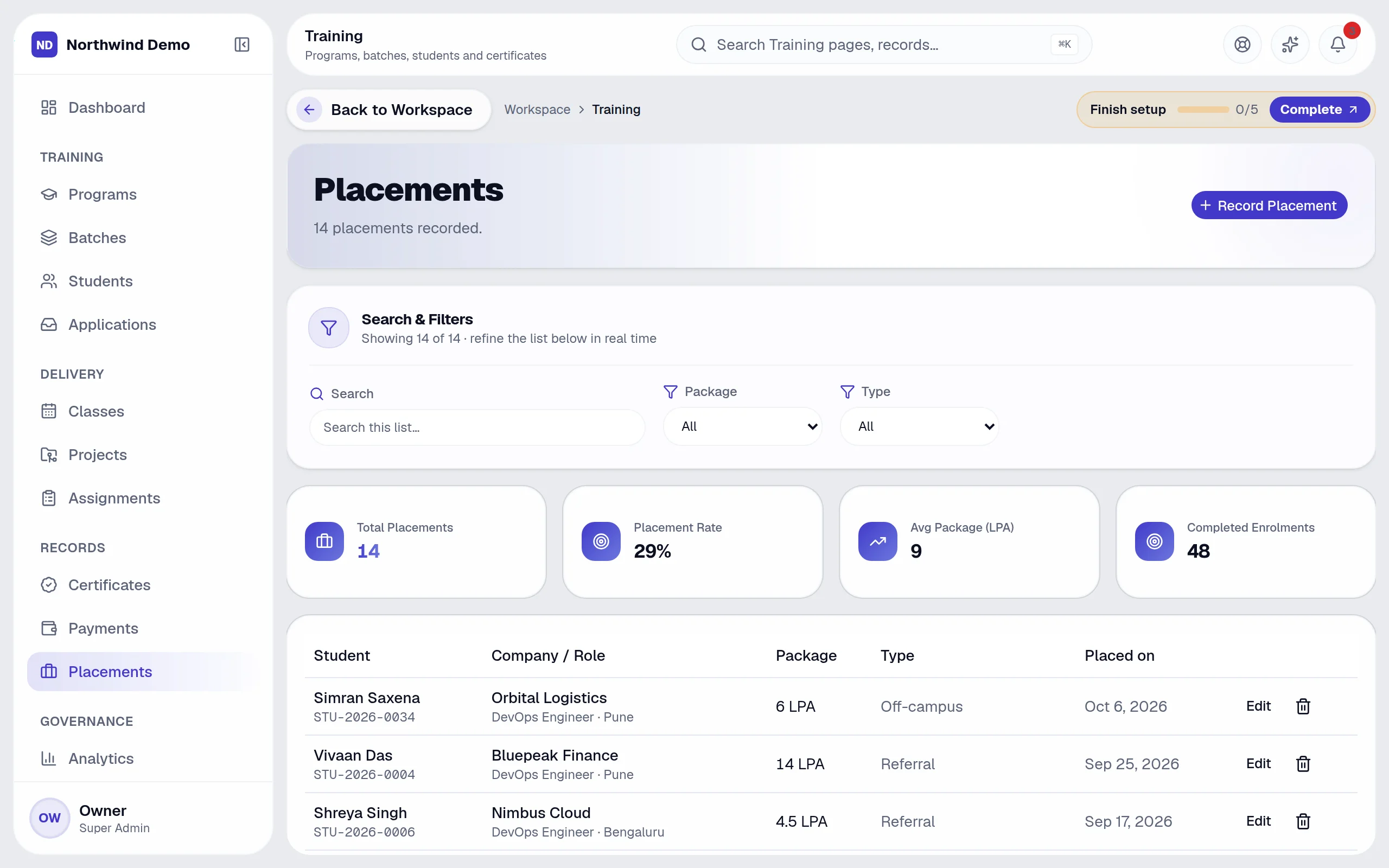Select Placements in the sidebar

coord(143,672)
